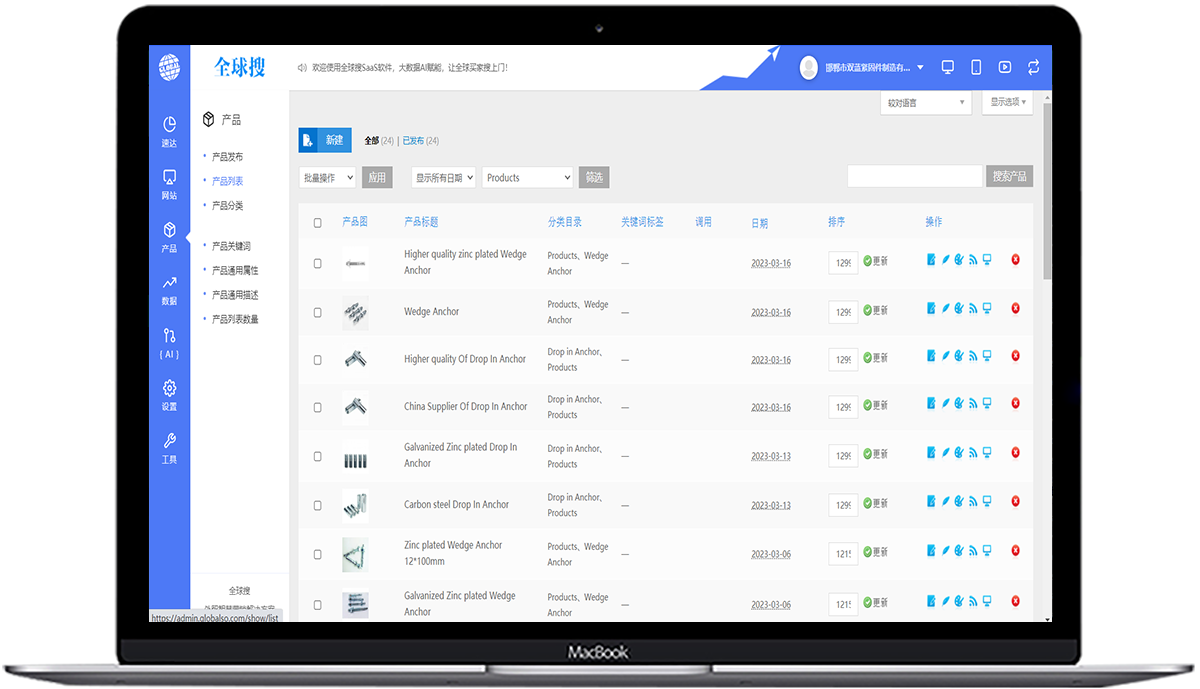1200x689 pixels.
Task: Click the refresh arrows icon in top bar
Action: [x=1033, y=67]
